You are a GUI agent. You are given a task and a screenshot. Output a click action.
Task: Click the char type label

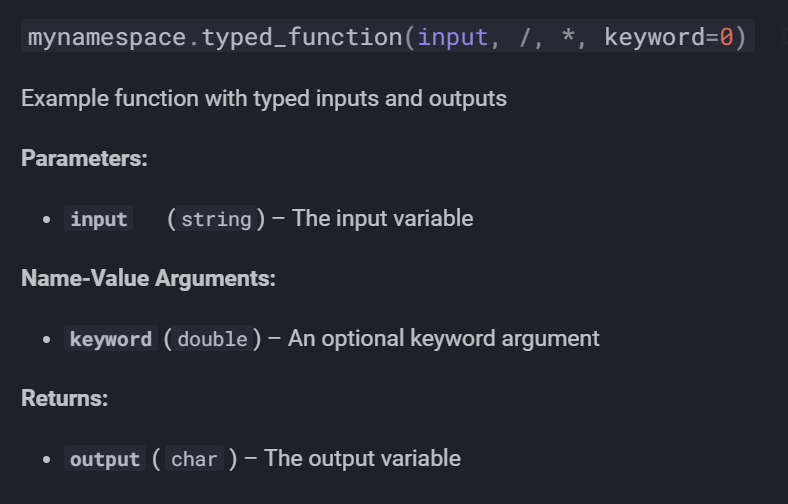click(194, 459)
